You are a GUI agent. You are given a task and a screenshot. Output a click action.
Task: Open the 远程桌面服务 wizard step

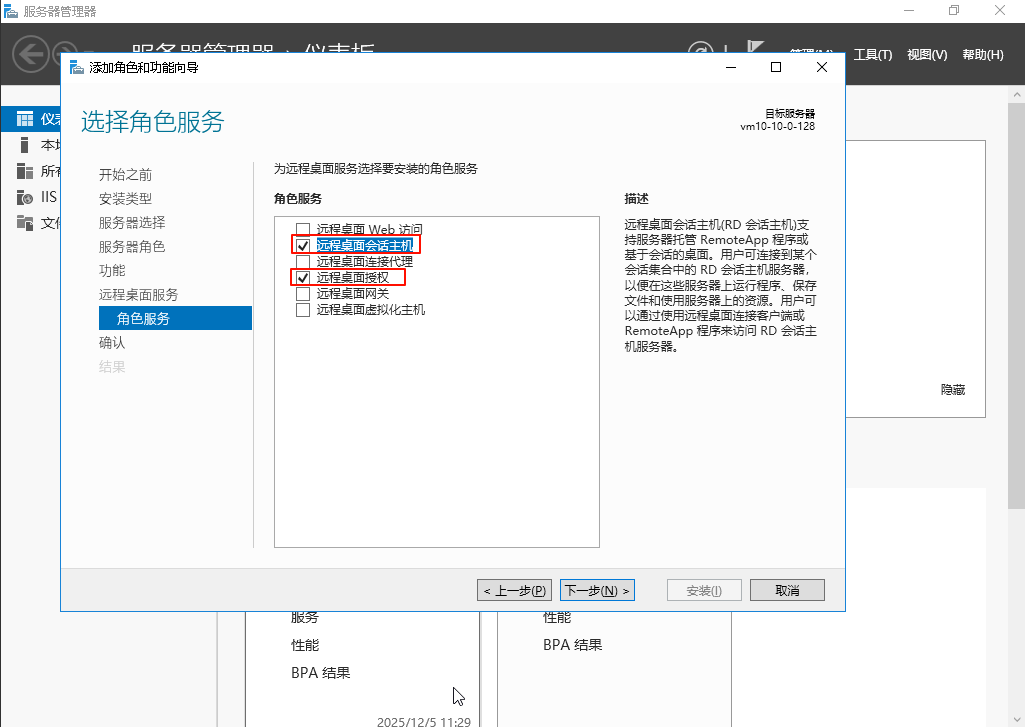[139, 294]
